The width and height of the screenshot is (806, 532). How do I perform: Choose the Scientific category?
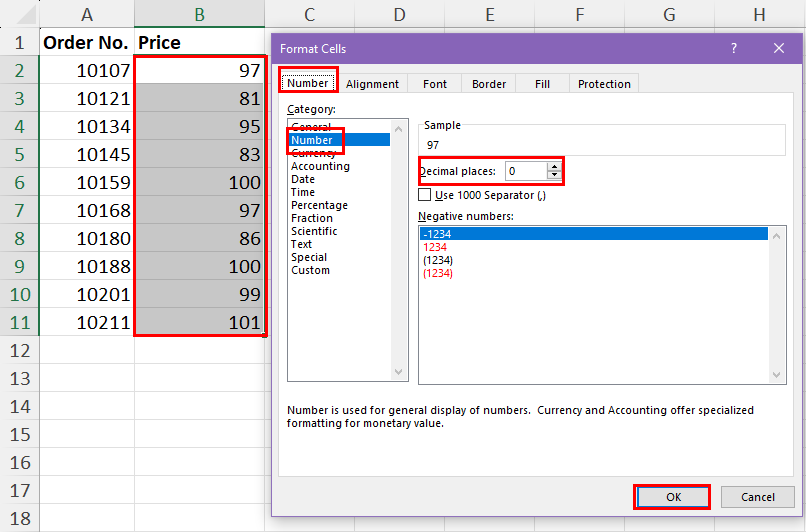click(x=339, y=231)
